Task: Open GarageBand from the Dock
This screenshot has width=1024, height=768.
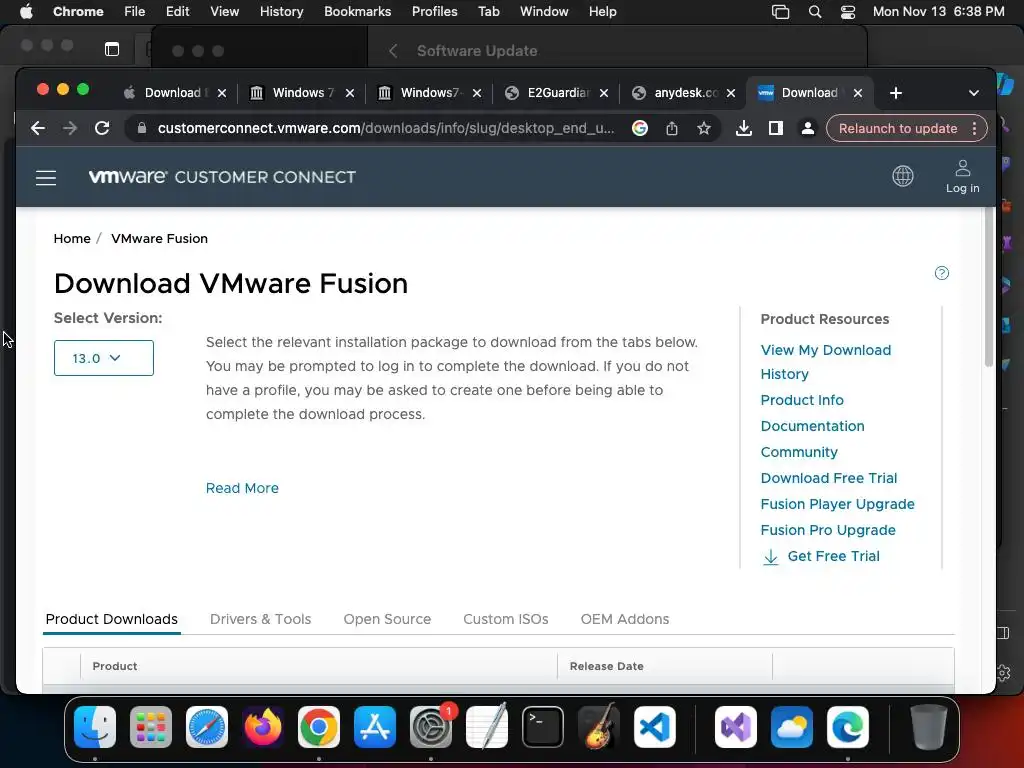Action: point(599,727)
